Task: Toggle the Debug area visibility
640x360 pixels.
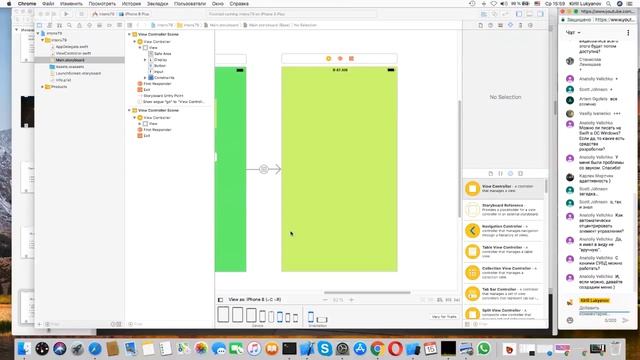Action: pyautogui.click(x=529, y=14)
